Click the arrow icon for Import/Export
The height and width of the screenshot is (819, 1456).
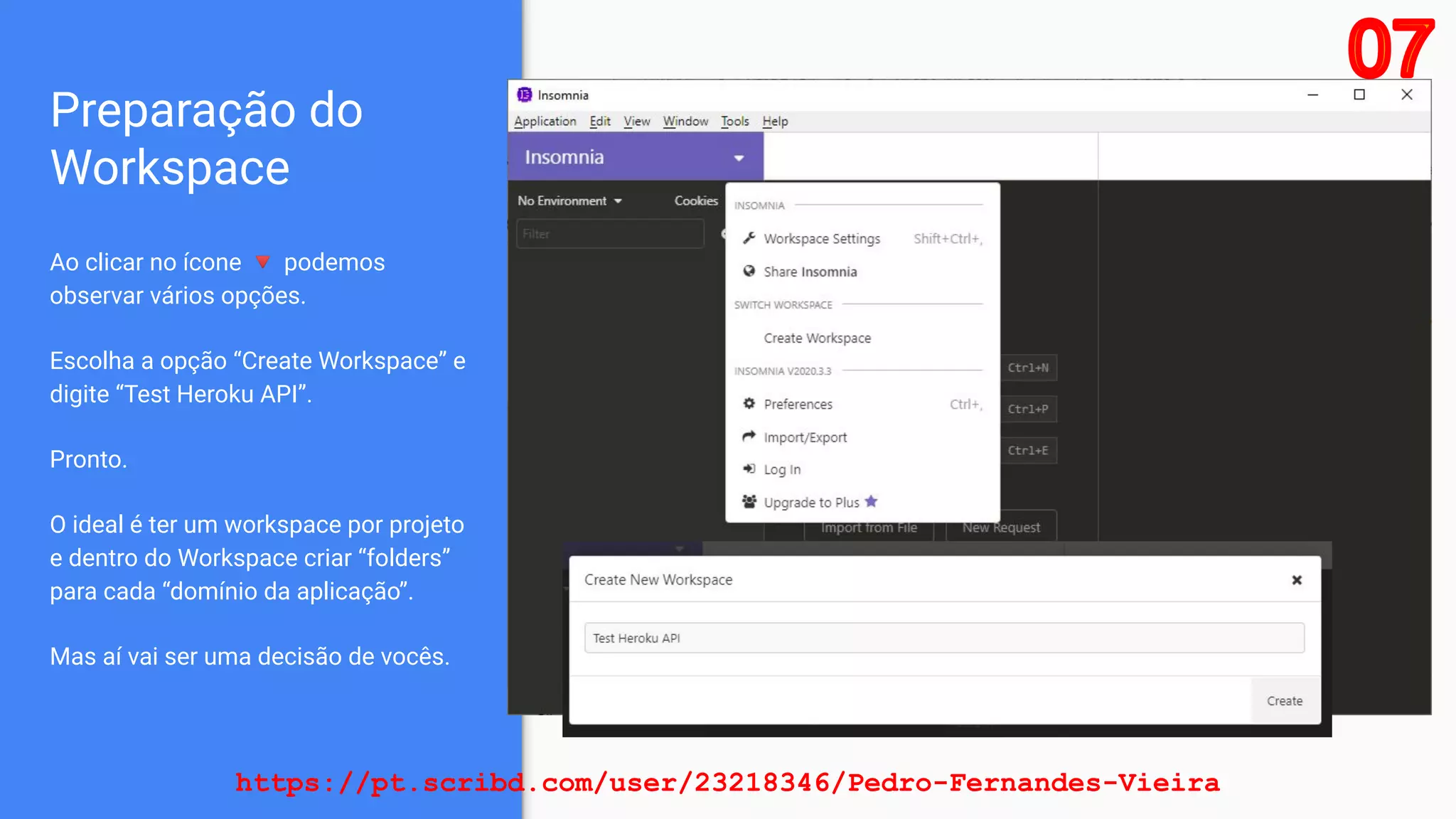tap(749, 436)
